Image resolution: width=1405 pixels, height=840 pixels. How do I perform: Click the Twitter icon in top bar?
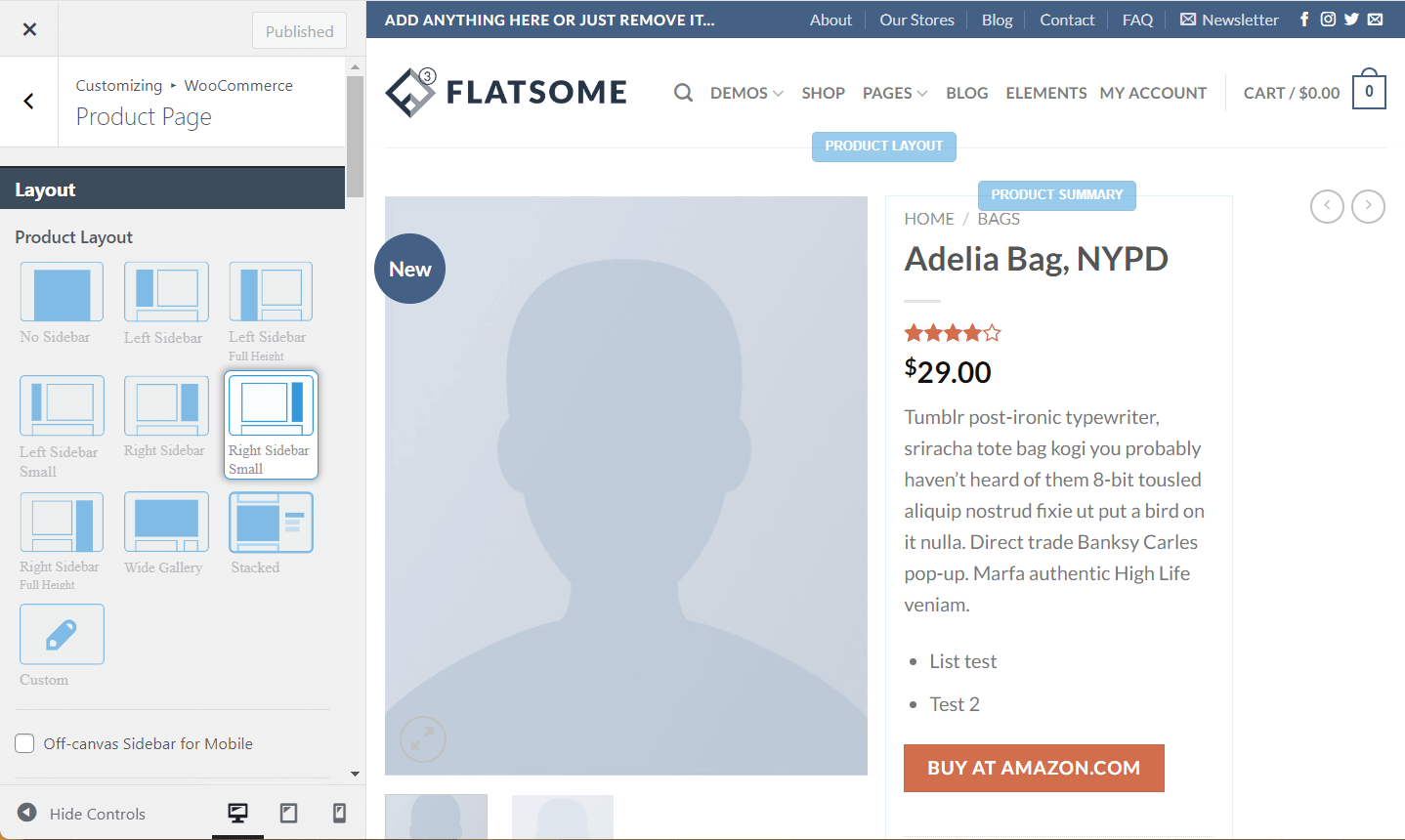tap(1351, 20)
